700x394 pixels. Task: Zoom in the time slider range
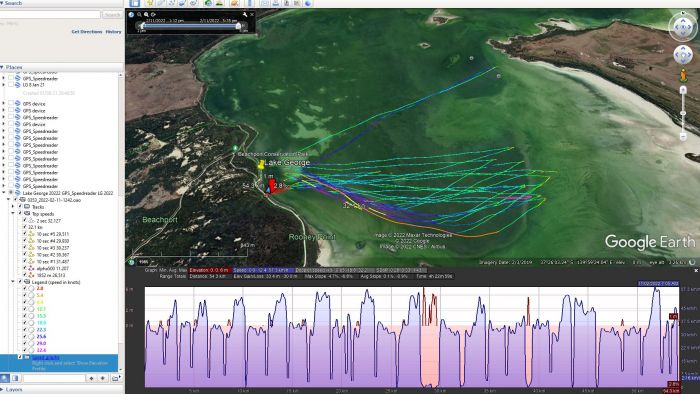click(x=146, y=15)
